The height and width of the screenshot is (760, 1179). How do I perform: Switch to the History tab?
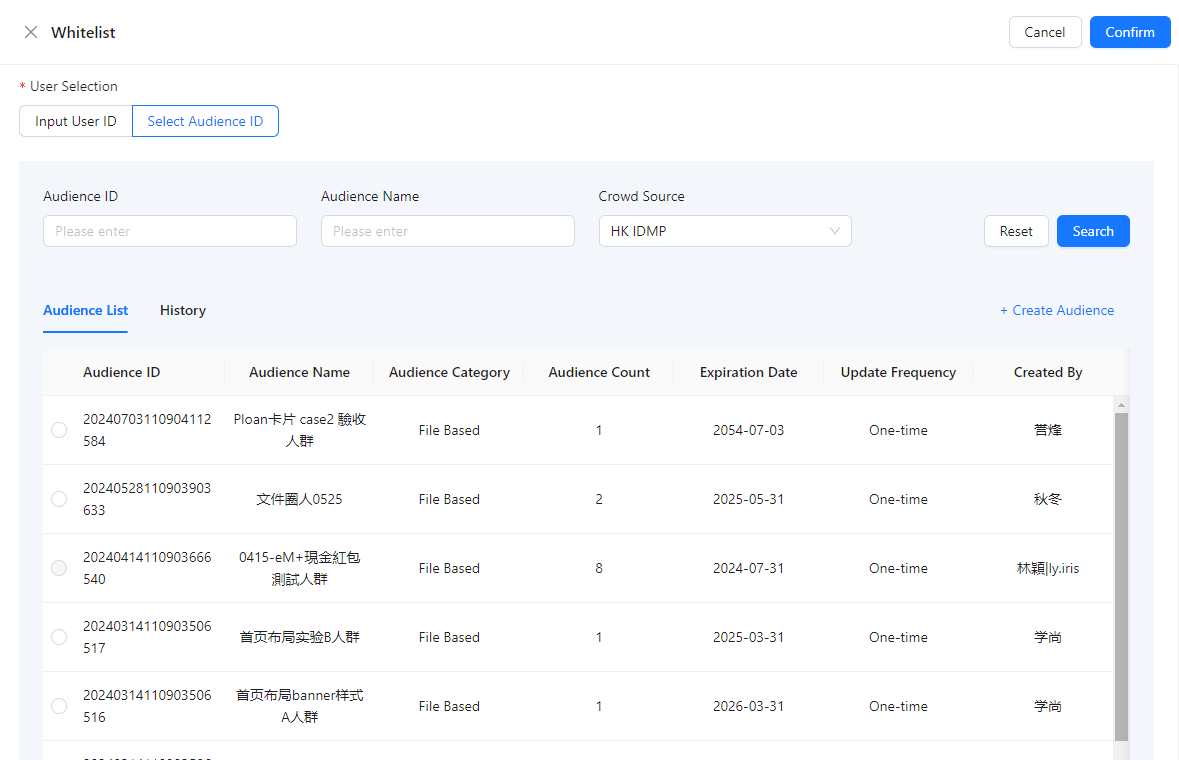pos(183,310)
